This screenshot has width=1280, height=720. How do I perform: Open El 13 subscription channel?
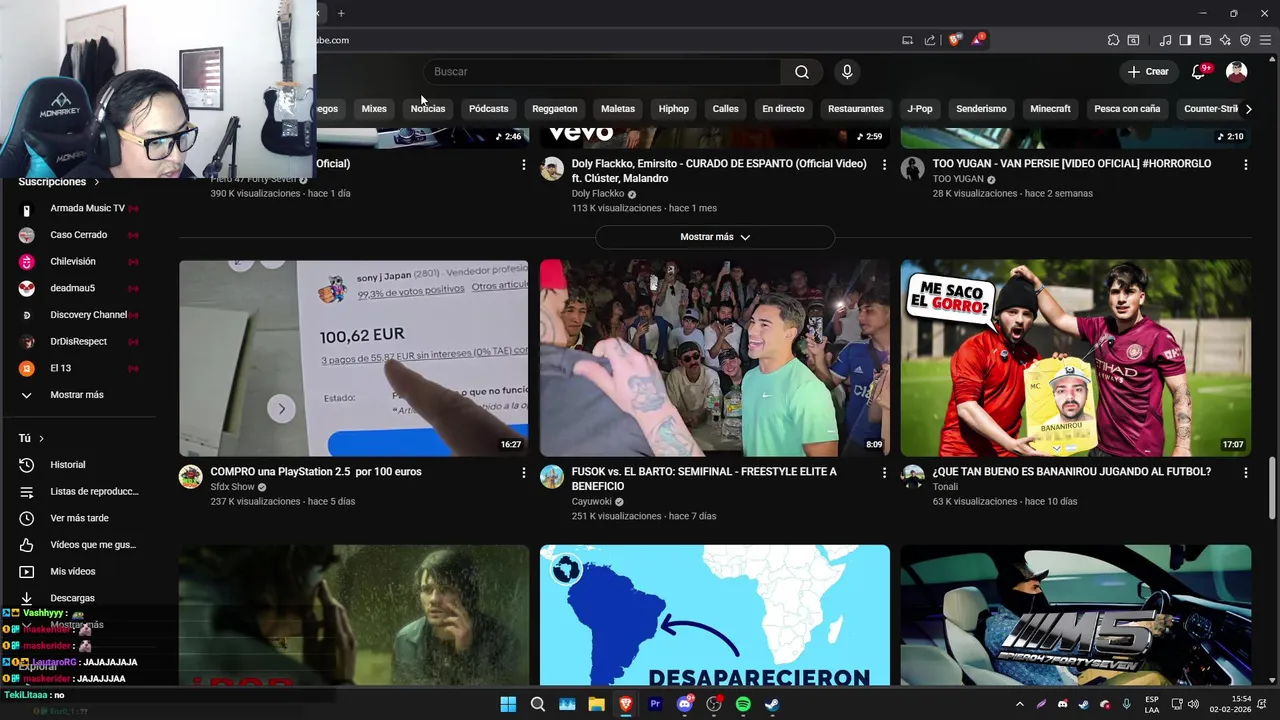[x=77, y=368]
